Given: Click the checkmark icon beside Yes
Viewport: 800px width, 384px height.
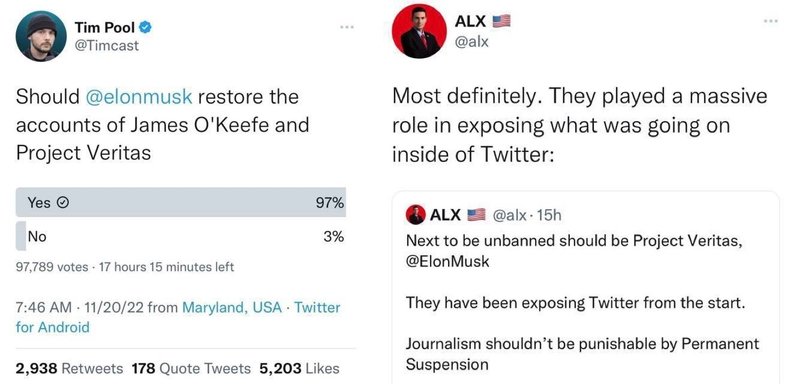Looking at the screenshot, I should point(62,203).
